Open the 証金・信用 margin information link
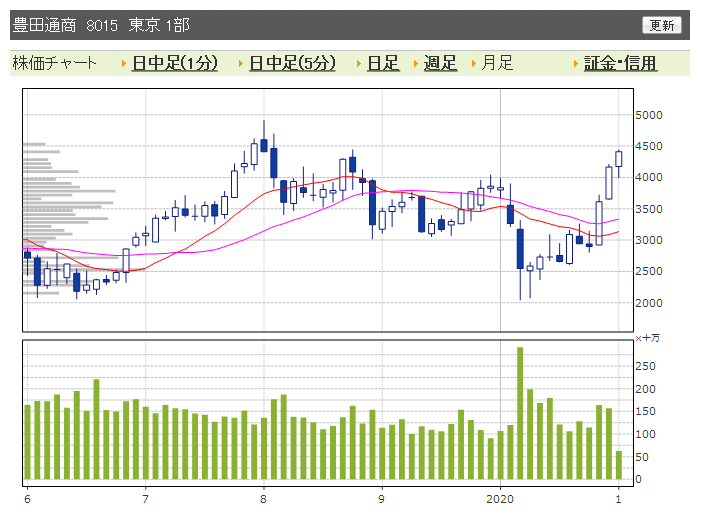702x527 pixels. (x=621, y=63)
